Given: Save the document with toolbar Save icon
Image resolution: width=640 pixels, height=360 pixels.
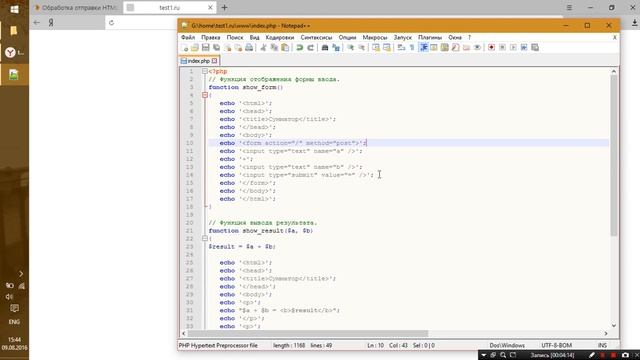Looking at the screenshot, I should click(206, 48).
